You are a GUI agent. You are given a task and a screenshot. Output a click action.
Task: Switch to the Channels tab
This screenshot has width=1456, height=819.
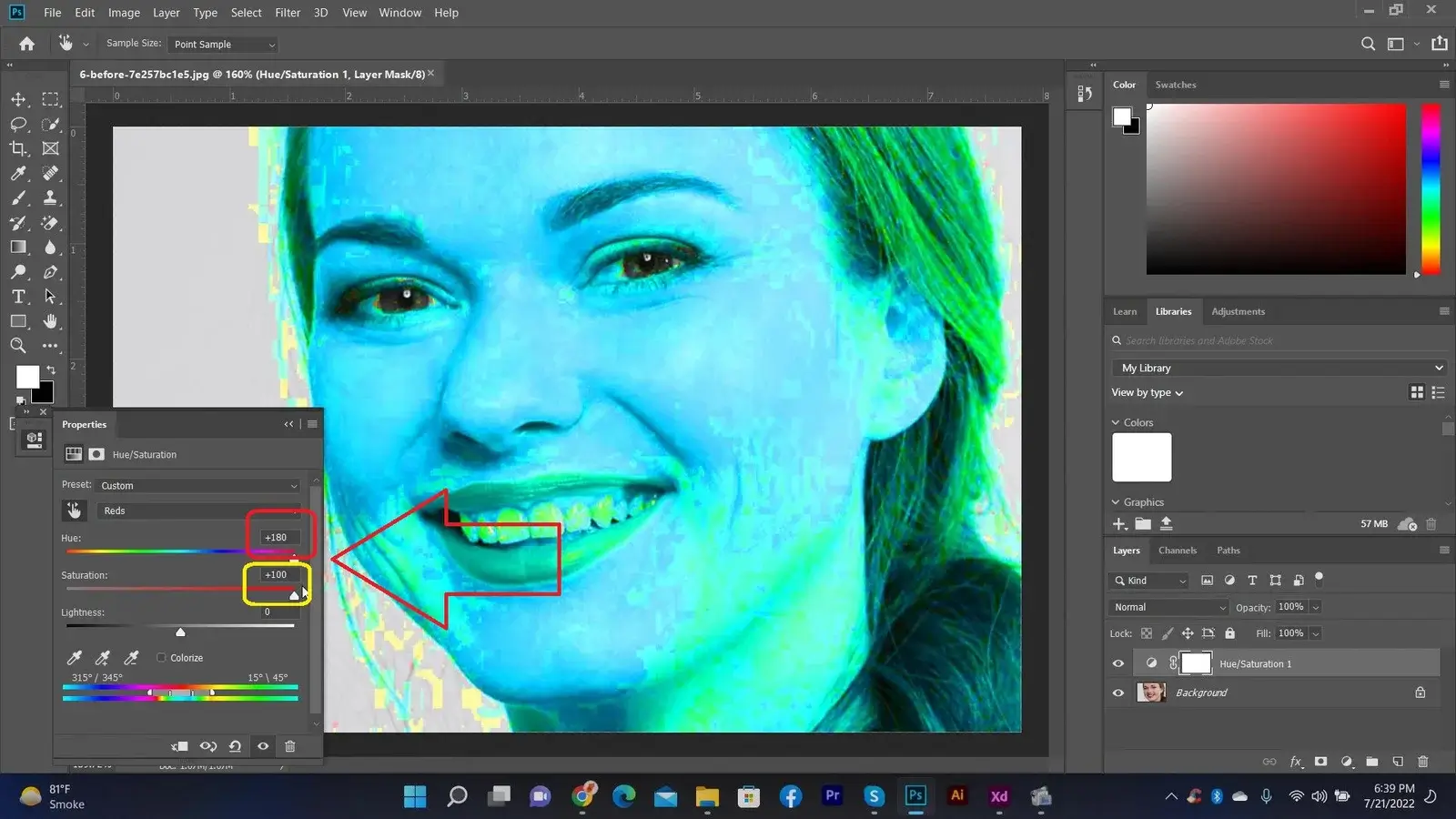[1177, 551]
